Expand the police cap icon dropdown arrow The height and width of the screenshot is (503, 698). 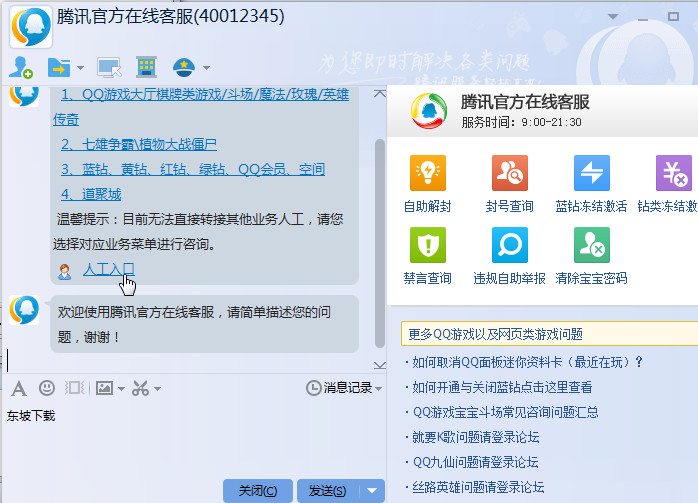click(206, 68)
